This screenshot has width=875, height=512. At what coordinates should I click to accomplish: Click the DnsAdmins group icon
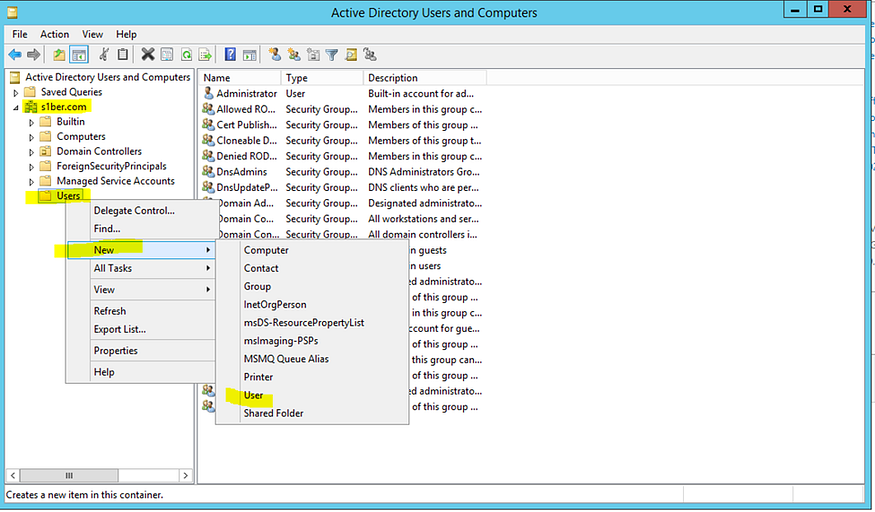(209, 171)
